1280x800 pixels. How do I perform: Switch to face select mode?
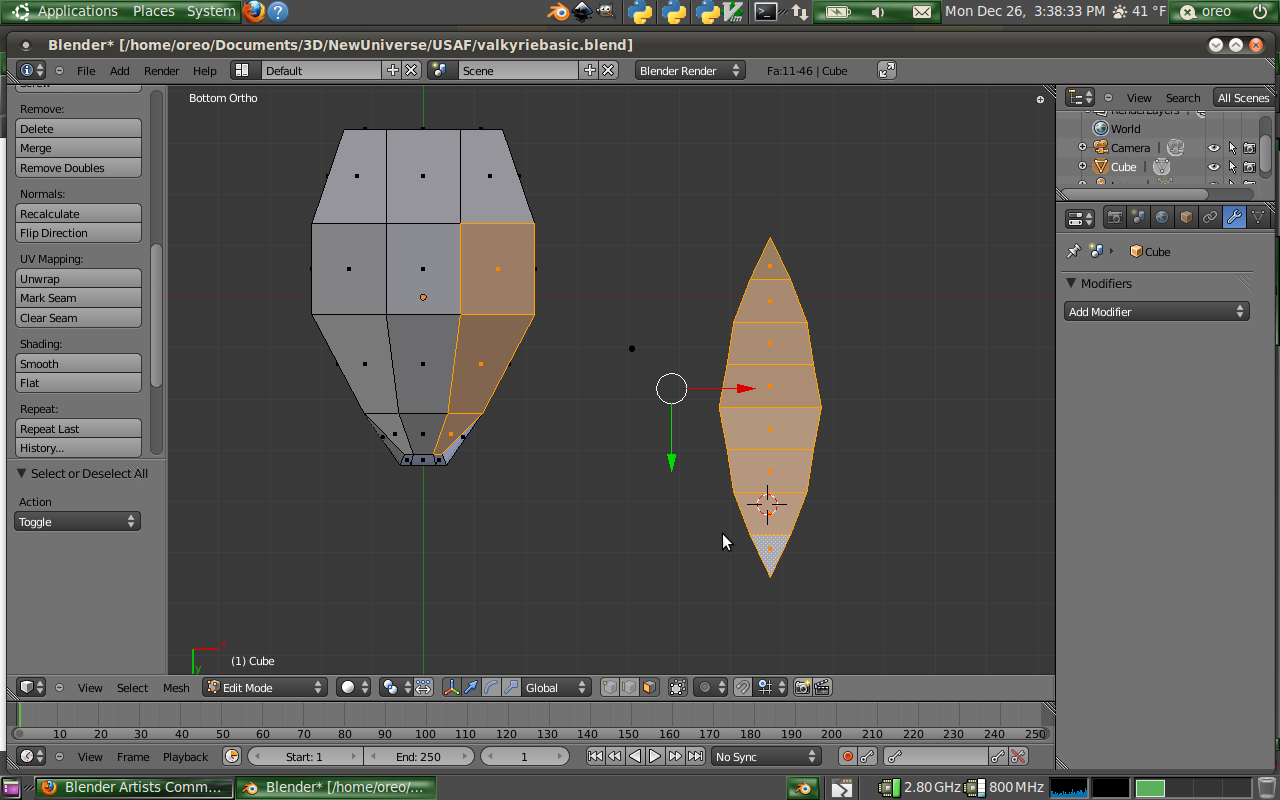[649, 687]
